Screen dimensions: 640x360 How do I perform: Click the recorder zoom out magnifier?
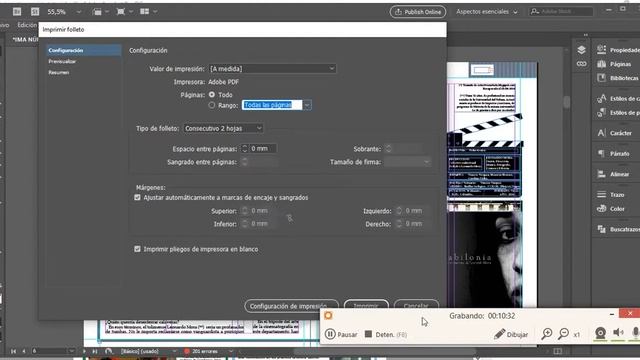[x=563, y=334]
